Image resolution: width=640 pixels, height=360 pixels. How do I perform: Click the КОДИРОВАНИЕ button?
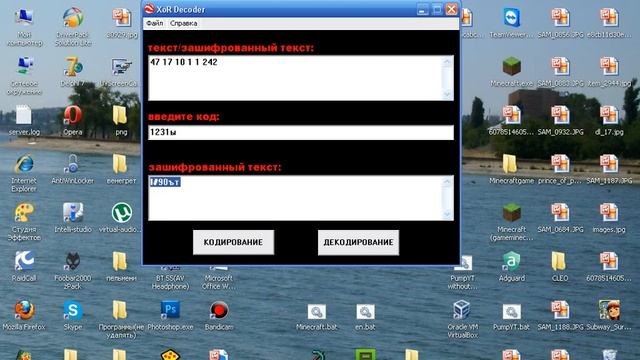click(x=233, y=242)
